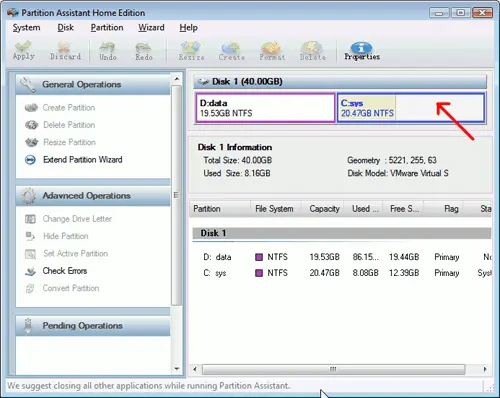Click the Set Active Partition icon

(x=30, y=254)
